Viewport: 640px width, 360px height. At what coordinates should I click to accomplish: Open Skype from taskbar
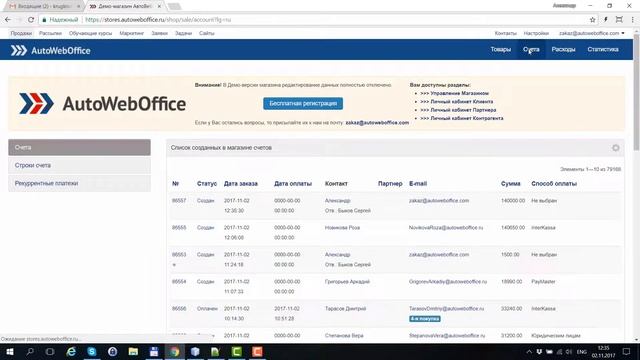[92, 351]
